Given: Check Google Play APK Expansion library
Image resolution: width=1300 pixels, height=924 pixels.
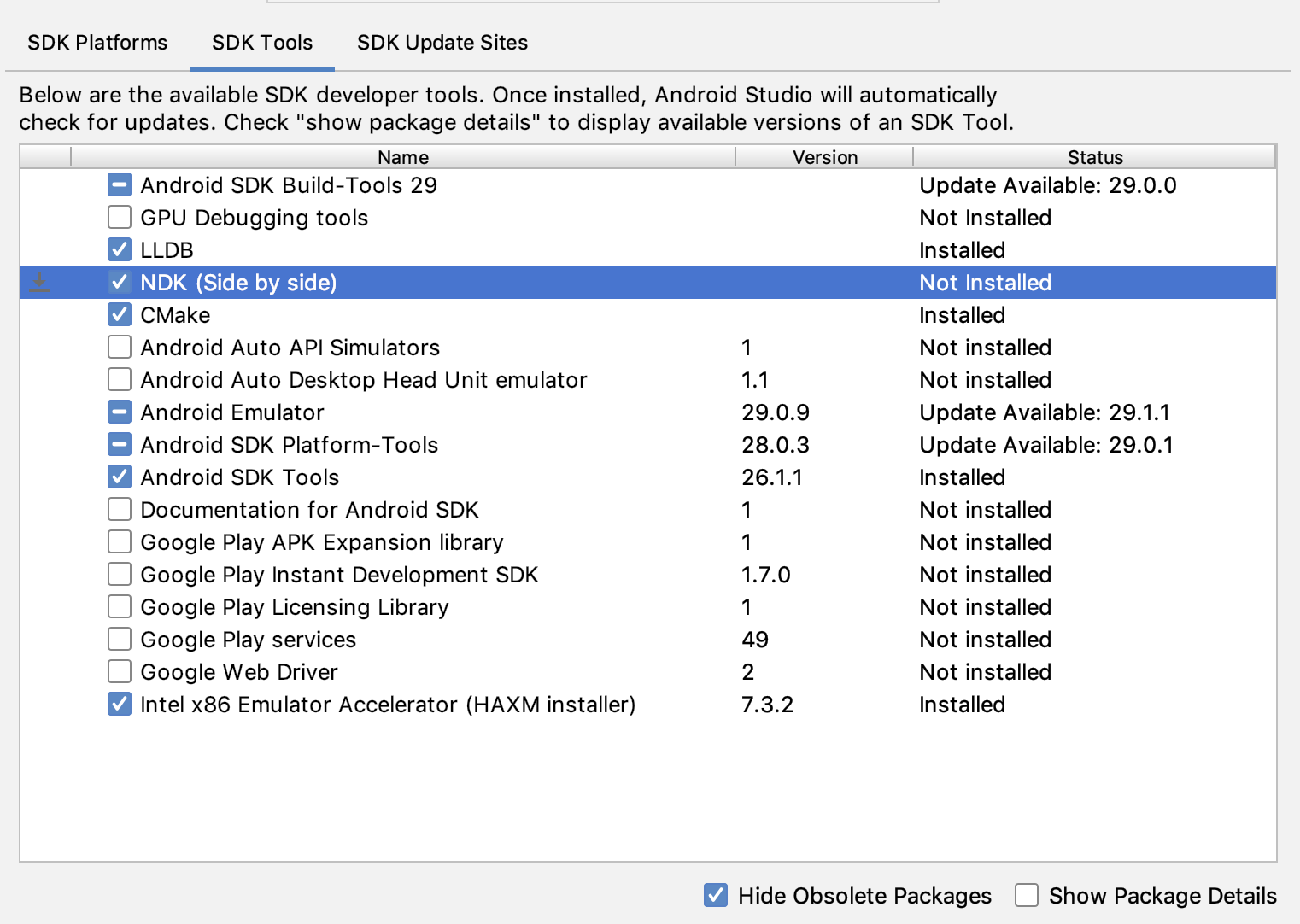Looking at the screenshot, I should (119, 541).
